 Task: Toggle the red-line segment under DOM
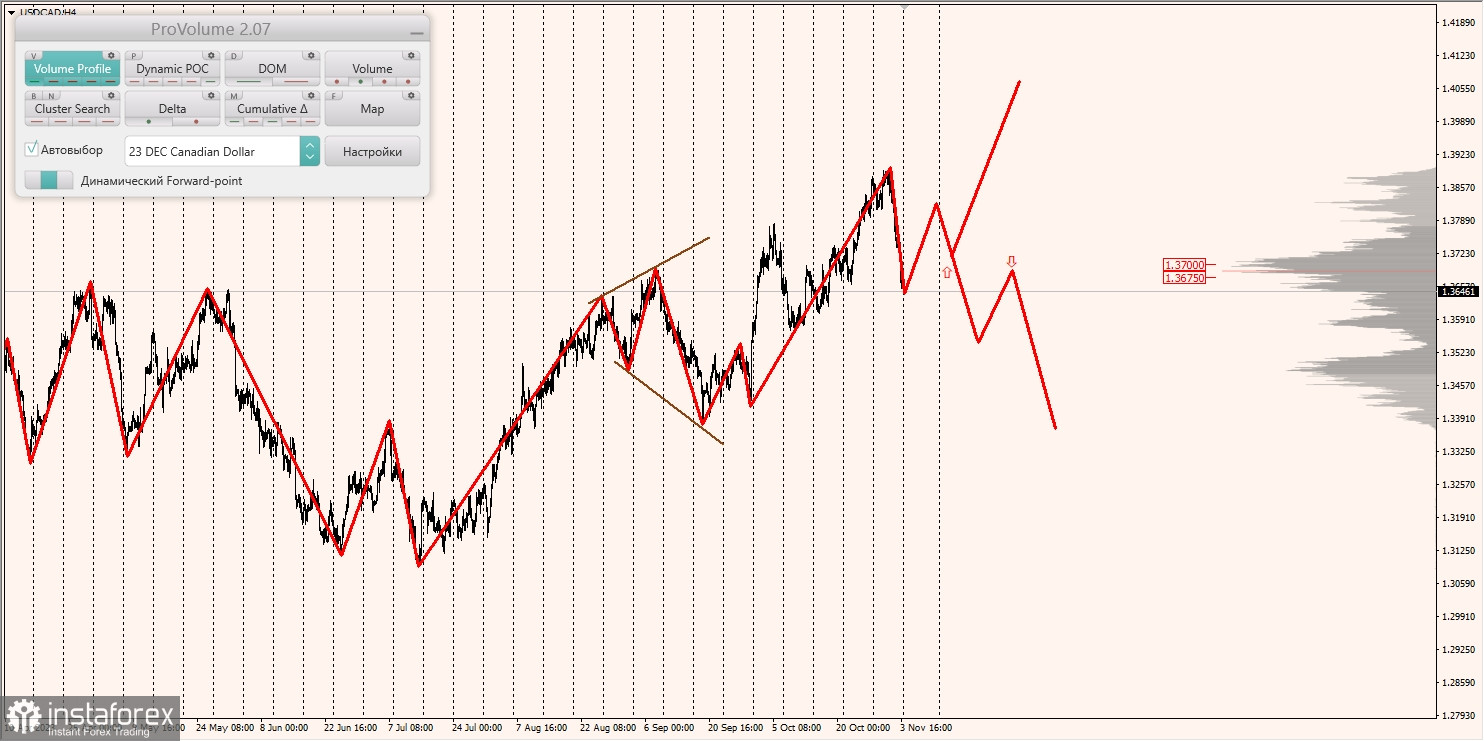click(296, 82)
